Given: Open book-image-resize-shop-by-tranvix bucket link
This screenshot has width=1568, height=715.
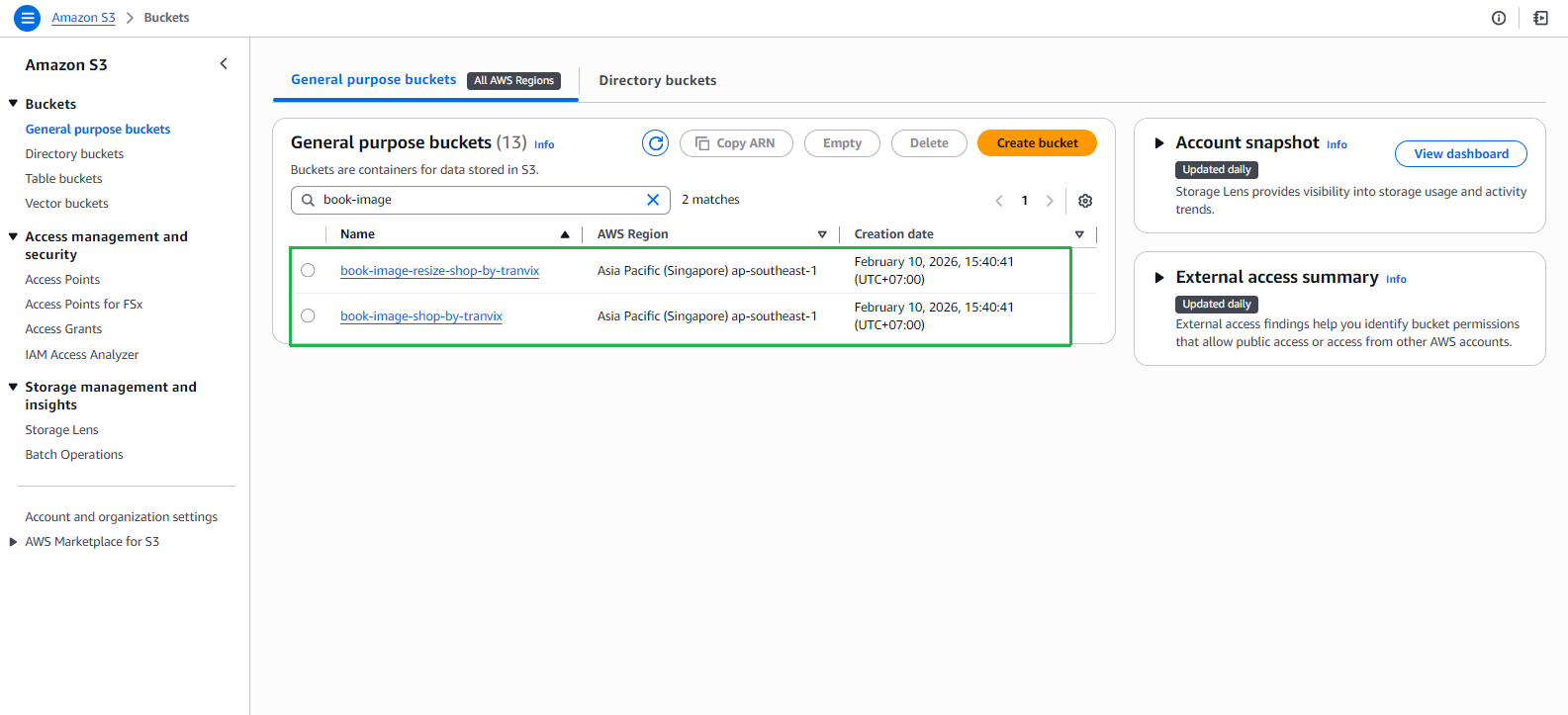Looking at the screenshot, I should 439,271.
